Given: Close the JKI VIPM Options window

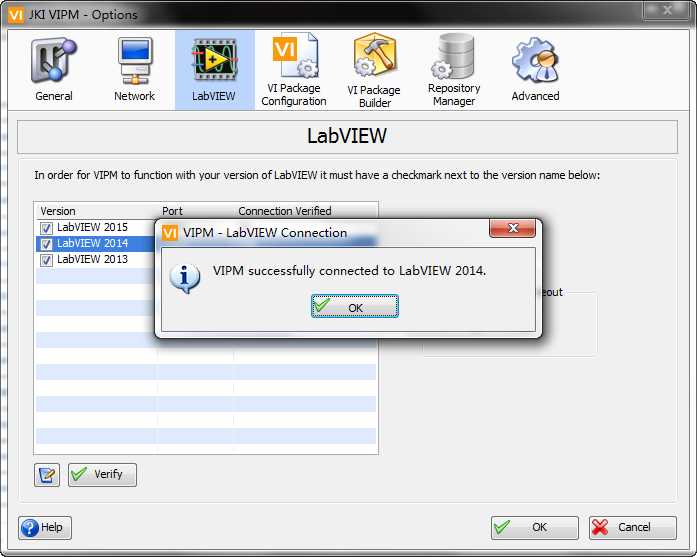Looking at the screenshot, I should click(x=667, y=10).
